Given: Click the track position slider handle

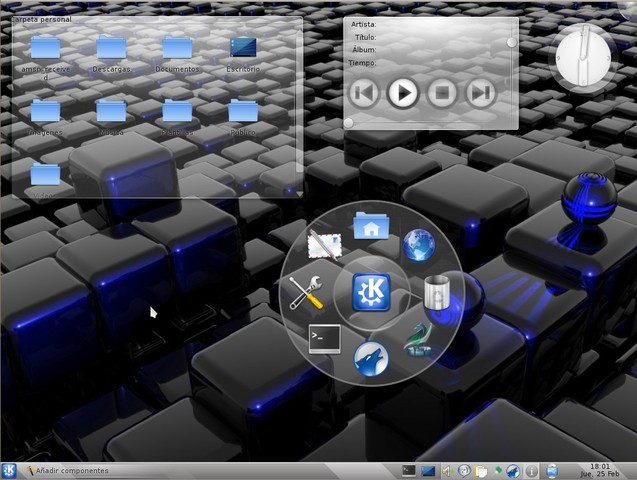Looking at the screenshot, I should click(349, 123).
